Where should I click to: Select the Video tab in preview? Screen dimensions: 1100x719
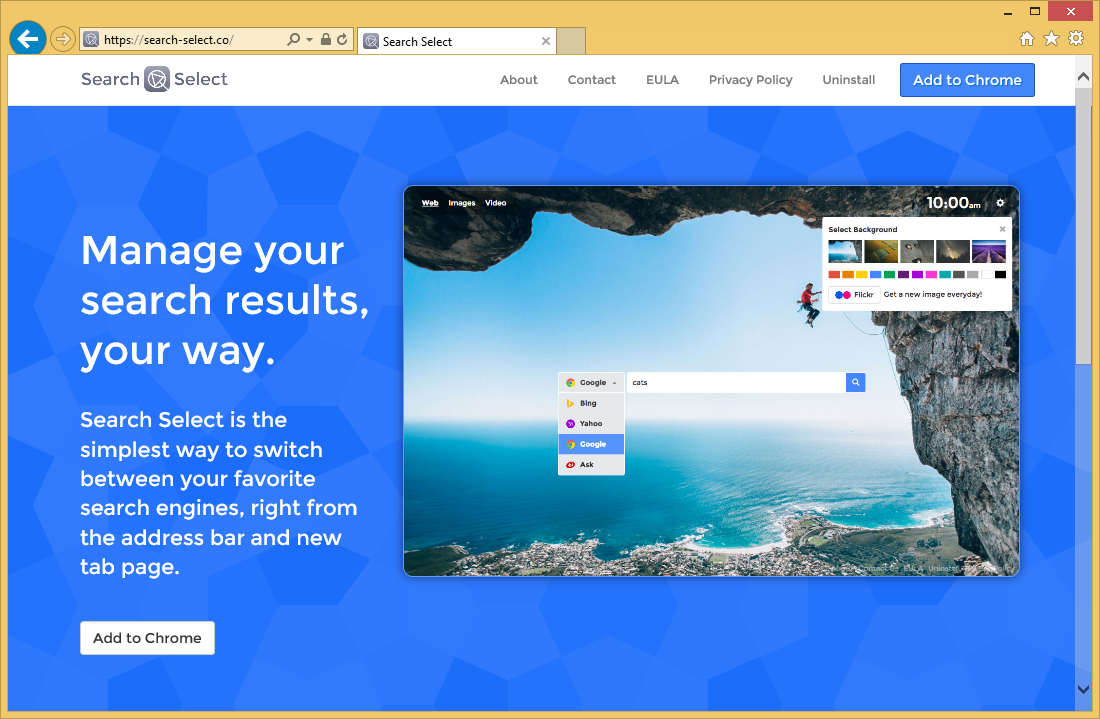(495, 203)
